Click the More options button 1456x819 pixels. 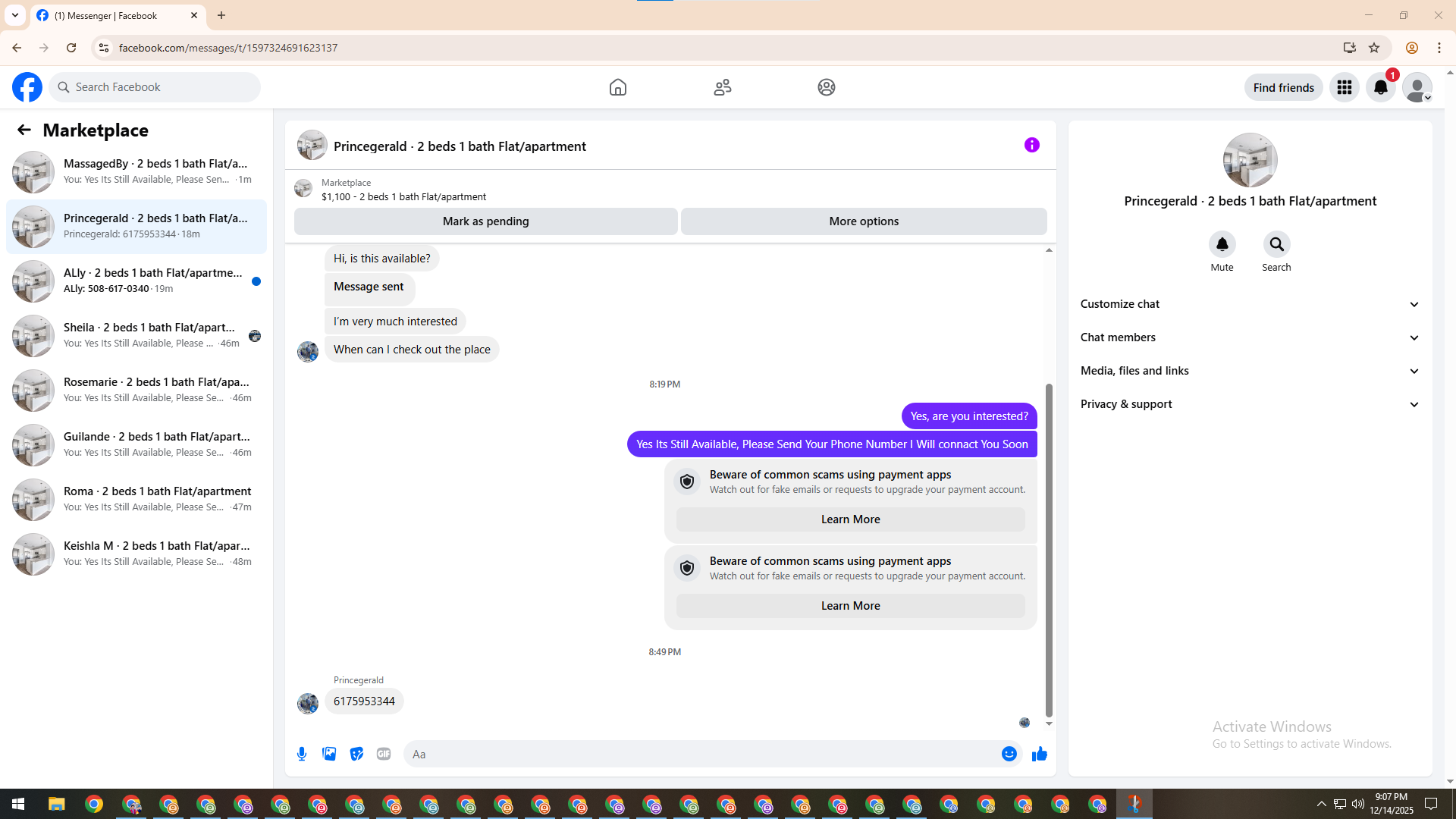pyautogui.click(x=864, y=221)
